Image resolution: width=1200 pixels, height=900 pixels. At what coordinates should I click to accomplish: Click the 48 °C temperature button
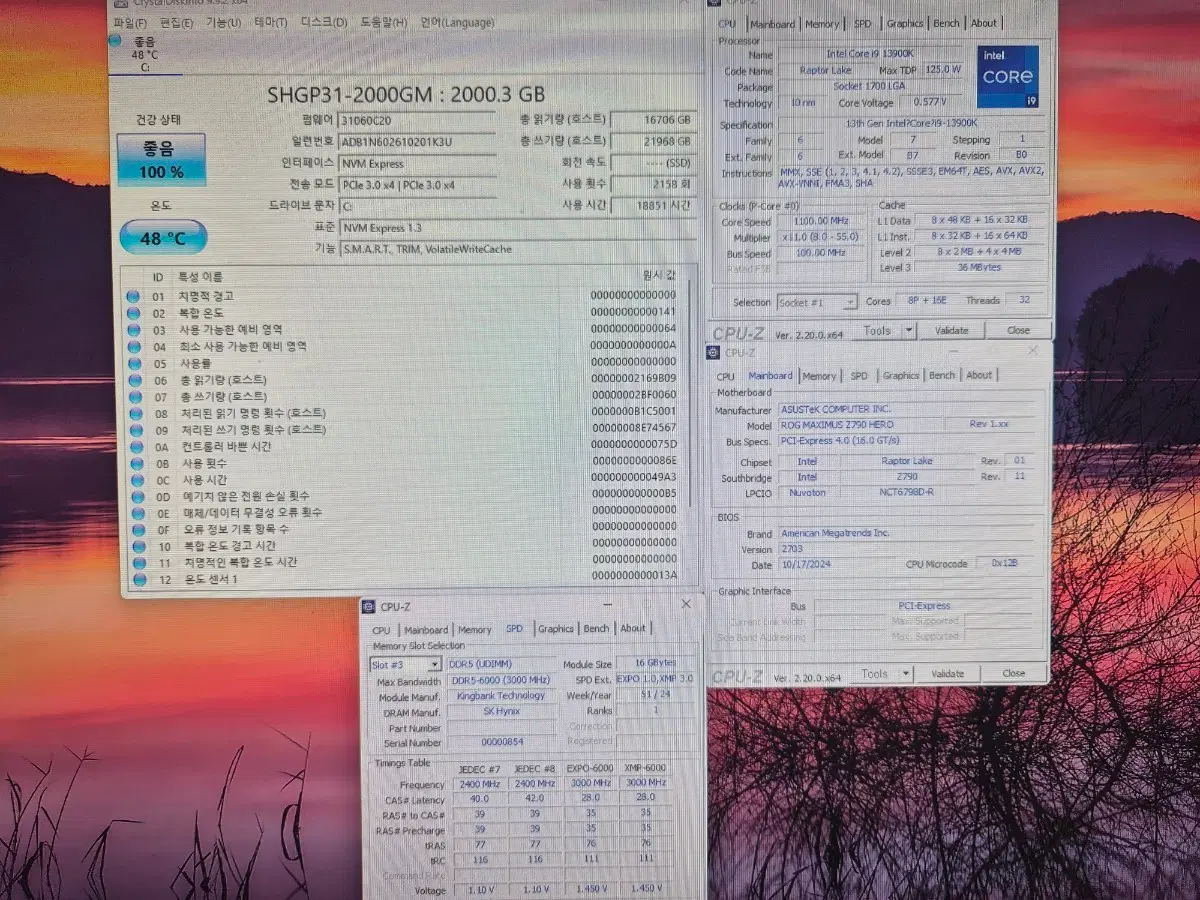pyautogui.click(x=163, y=238)
